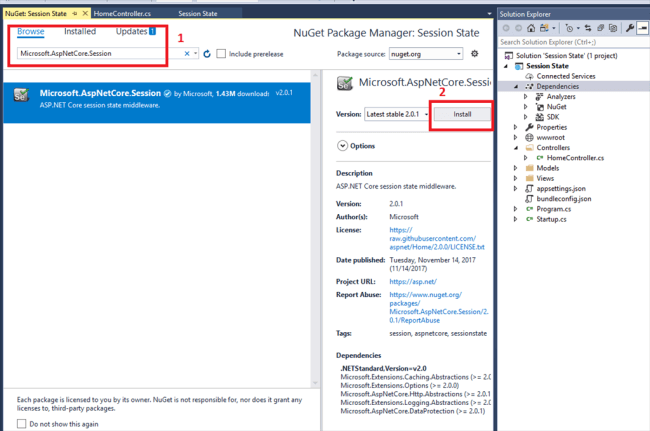Select HomeController.cs in Solution Explorer tree
This screenshot has height=431, width=650.
click(575, 158)
